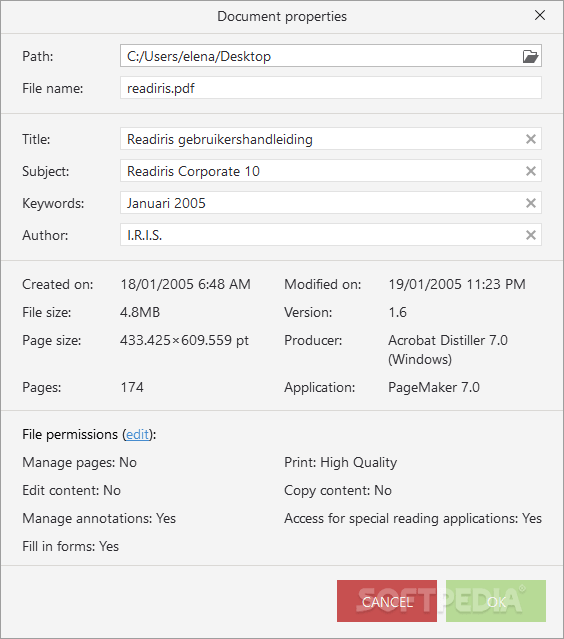
Task: Click the Created on: label
Action: [x=57, y=284]
